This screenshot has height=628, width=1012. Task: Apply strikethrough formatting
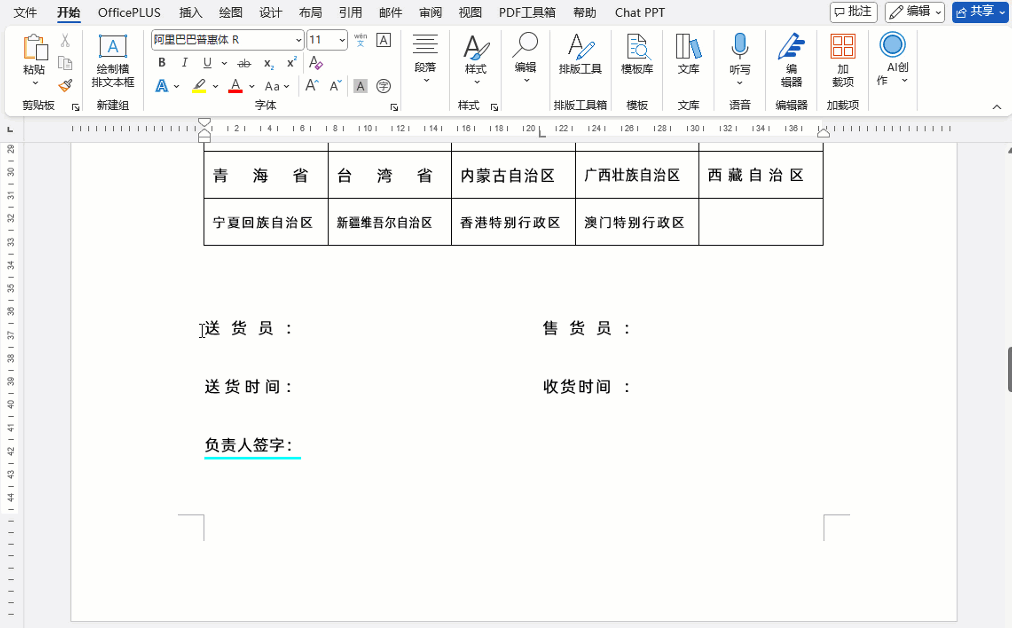pos(244,63)
